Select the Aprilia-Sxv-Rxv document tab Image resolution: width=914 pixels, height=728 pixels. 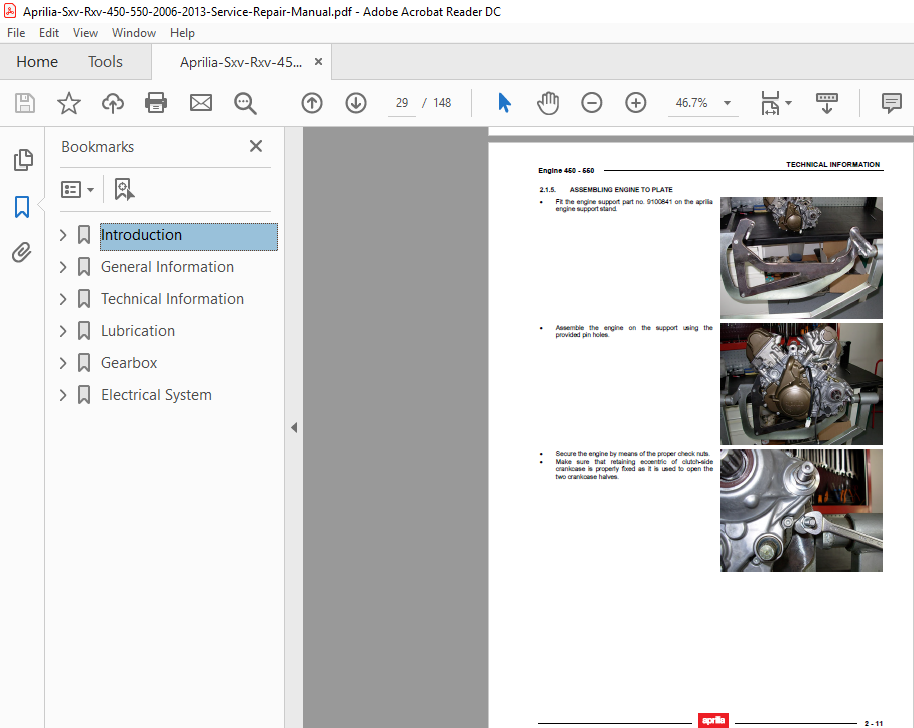click(x=241, y=62)
